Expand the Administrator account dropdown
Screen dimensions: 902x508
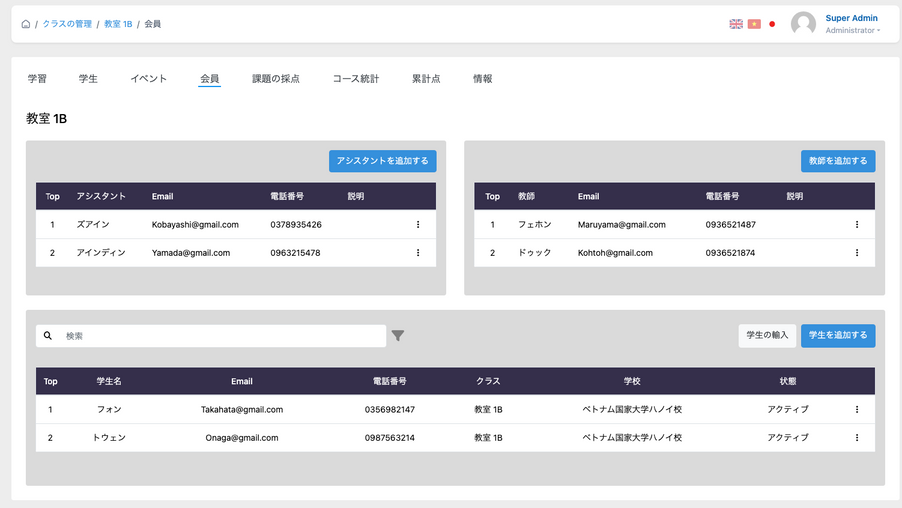pos(853,31)
